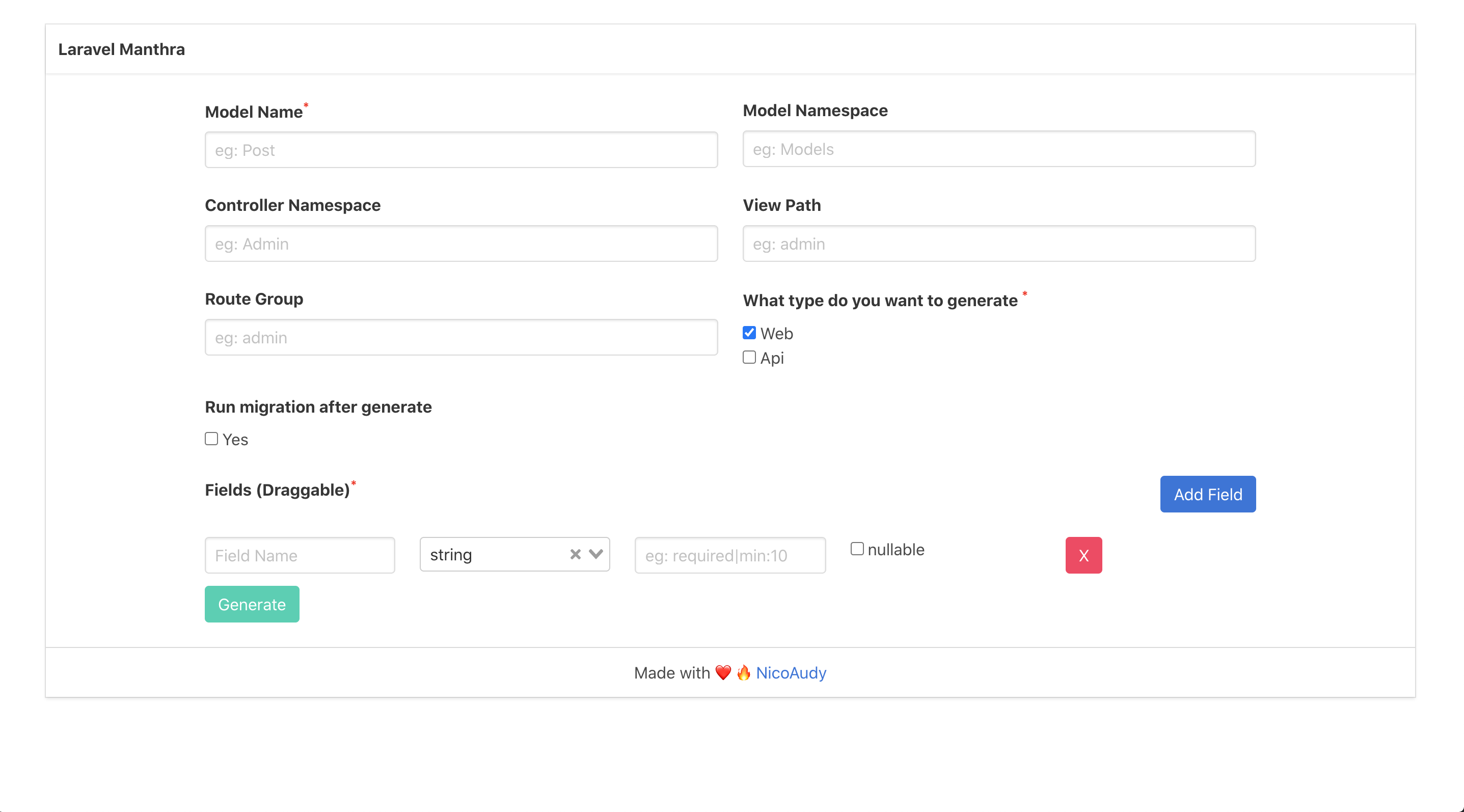Open the NicoAudy footer link
1464x812 pixels.
click(791, 673)
